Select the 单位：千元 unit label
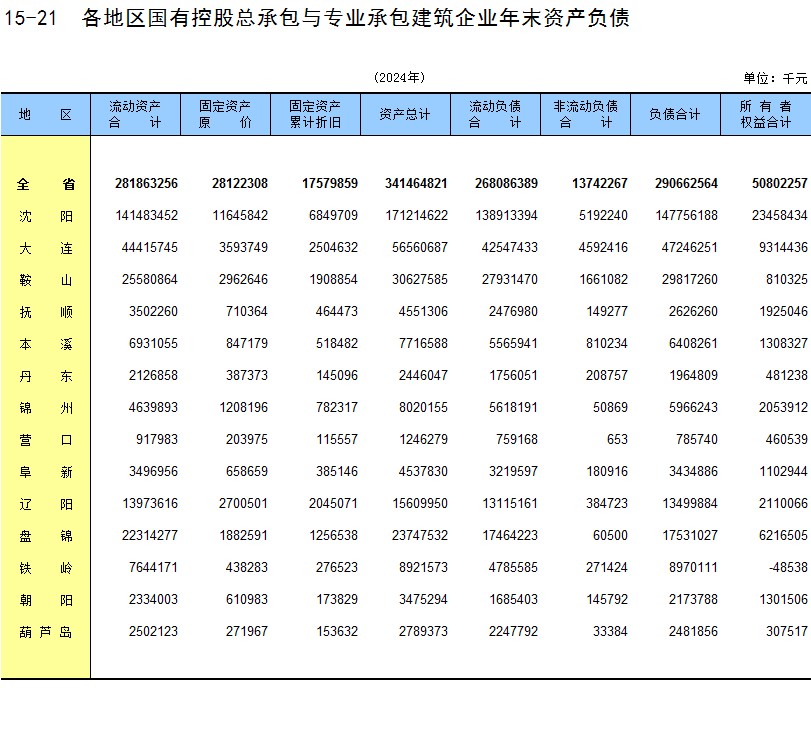The width and height of the screenshot is (811, 744). (775, 78)
